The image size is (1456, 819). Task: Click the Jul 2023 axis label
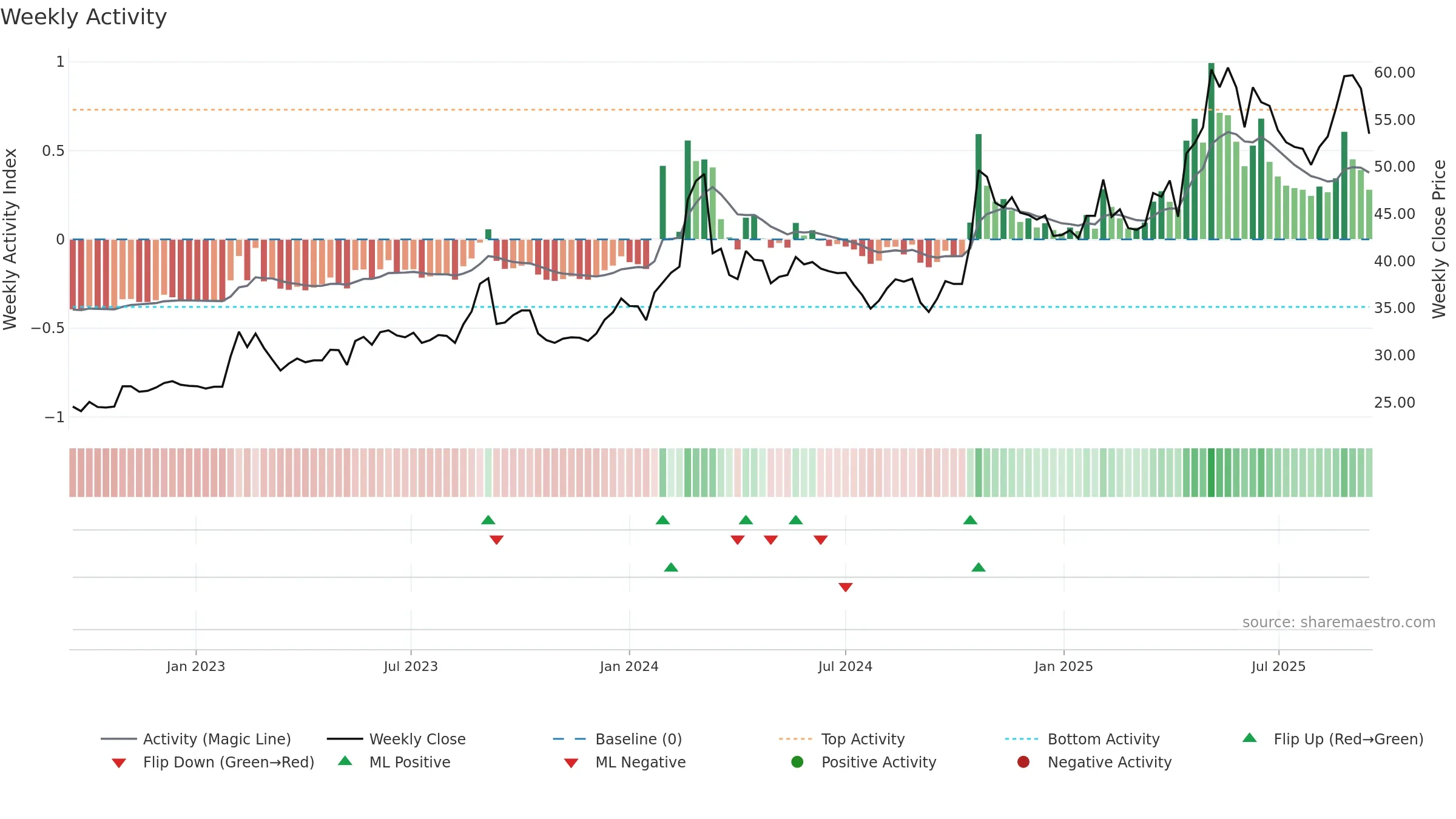pos(411,666)
